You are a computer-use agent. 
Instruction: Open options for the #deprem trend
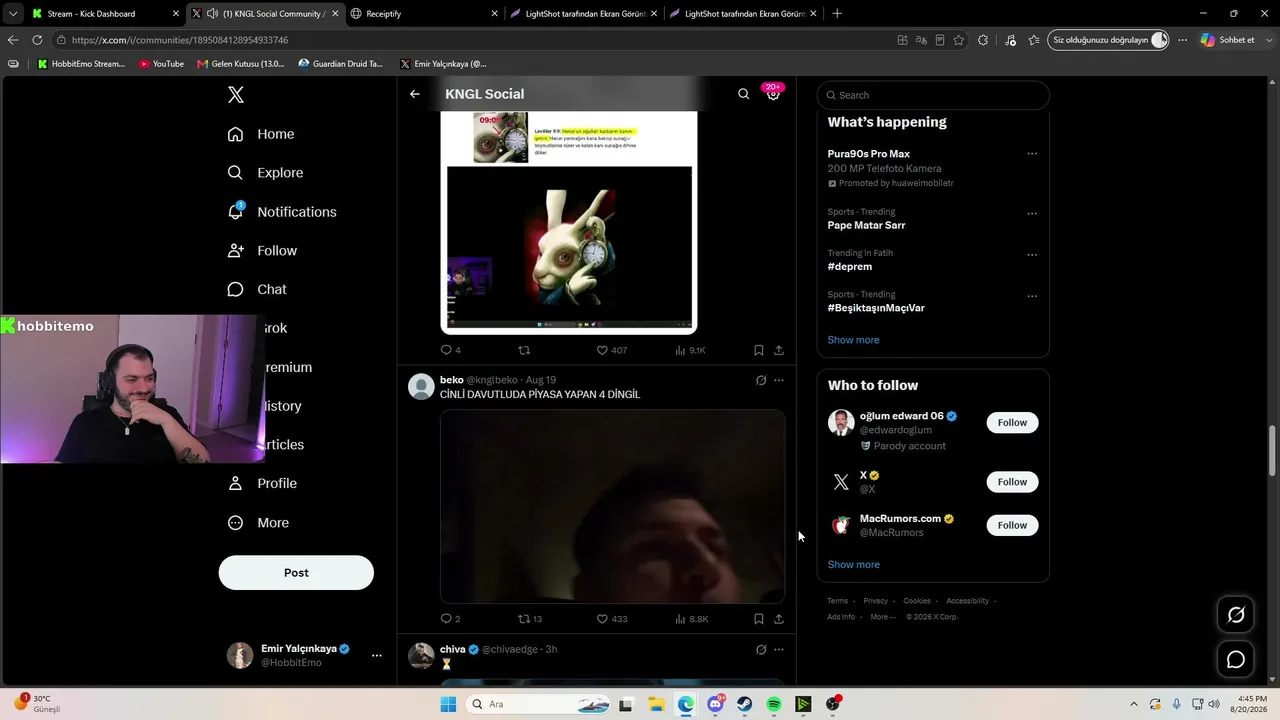point(1032,254)
